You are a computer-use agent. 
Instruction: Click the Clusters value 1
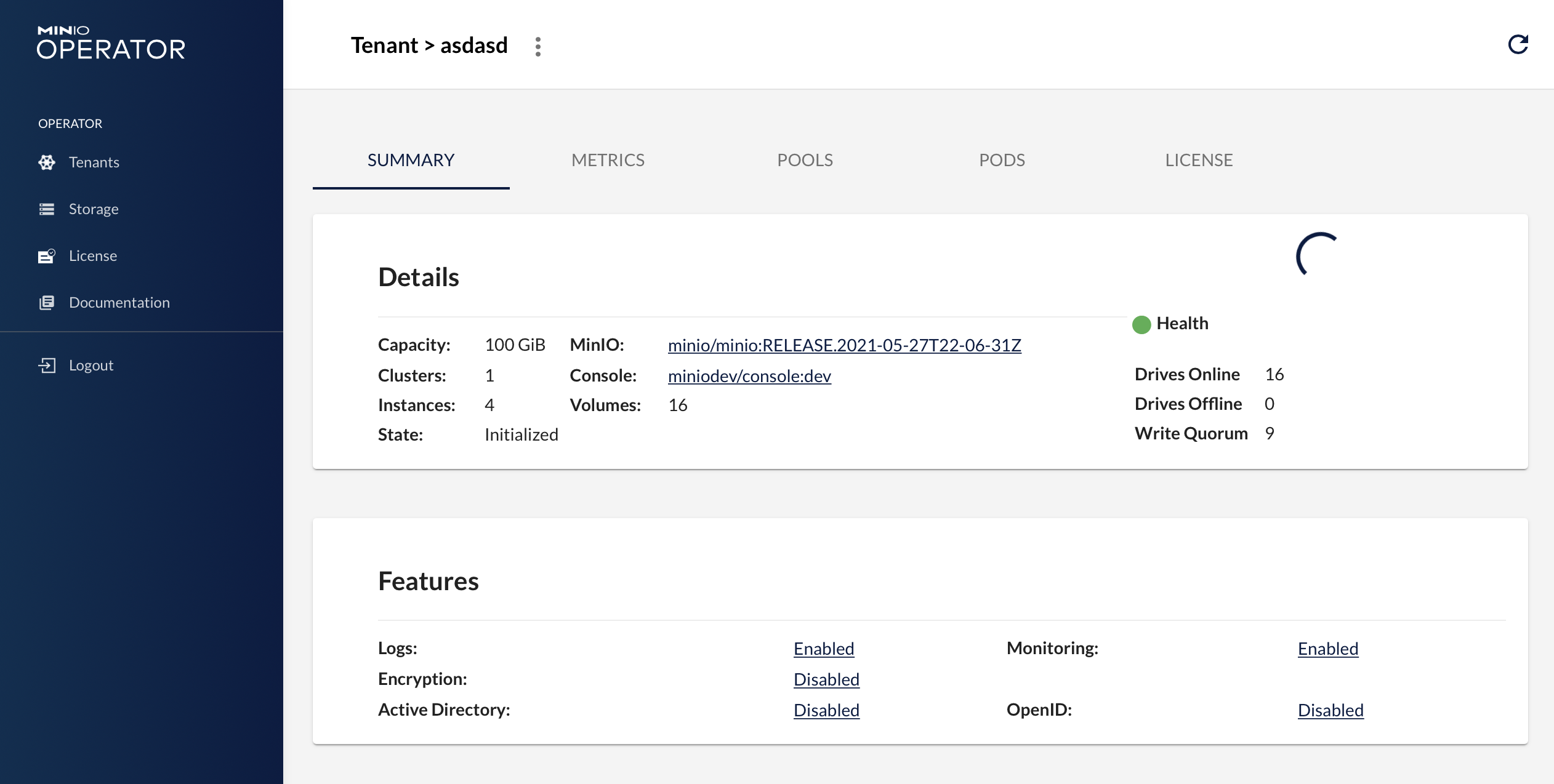coord(489,375)
